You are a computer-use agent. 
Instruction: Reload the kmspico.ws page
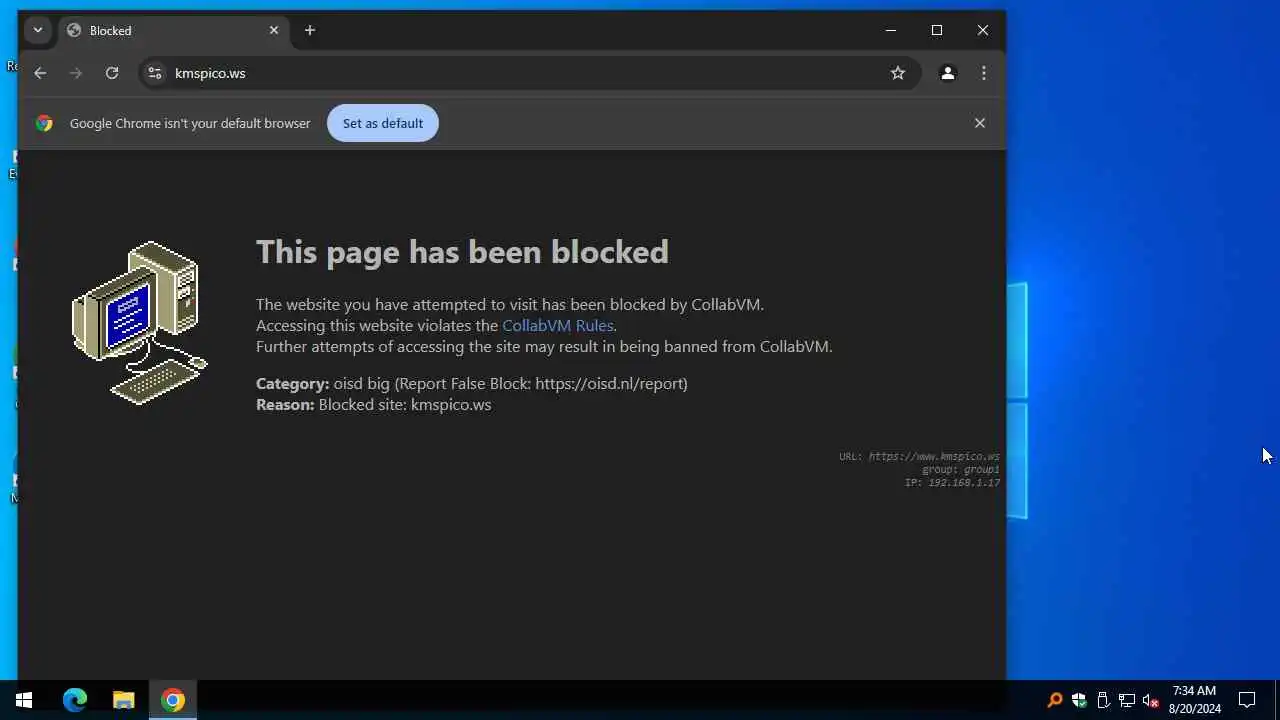[x=112, y=73]
